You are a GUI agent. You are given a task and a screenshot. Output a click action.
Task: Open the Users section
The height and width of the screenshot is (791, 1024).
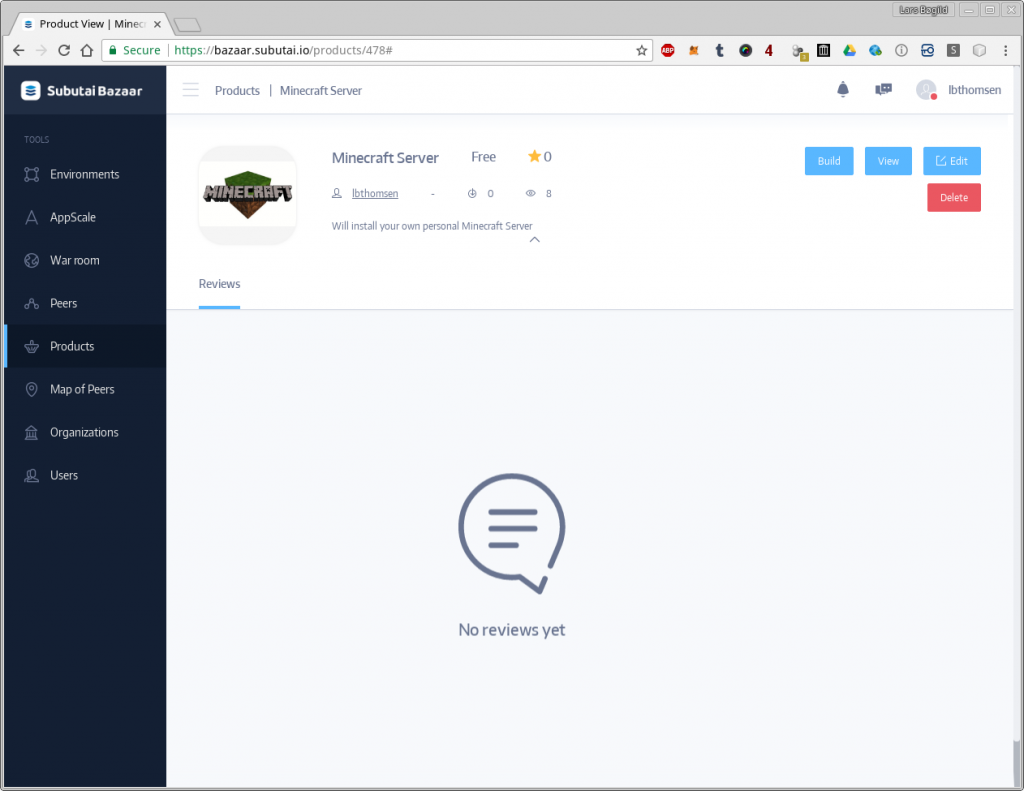click(x=85, y=476)
